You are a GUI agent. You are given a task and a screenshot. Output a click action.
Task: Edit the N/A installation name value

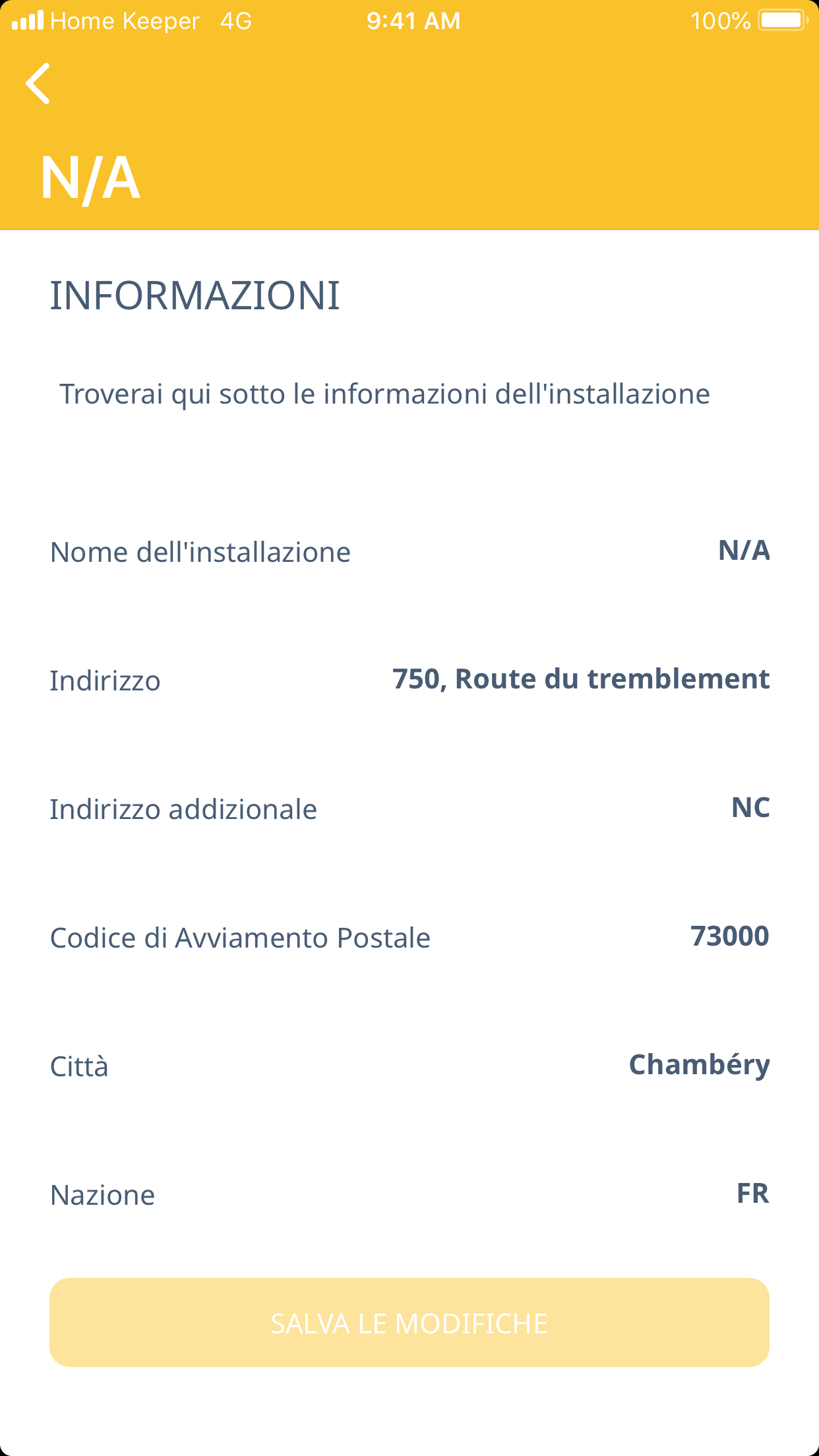743,551
